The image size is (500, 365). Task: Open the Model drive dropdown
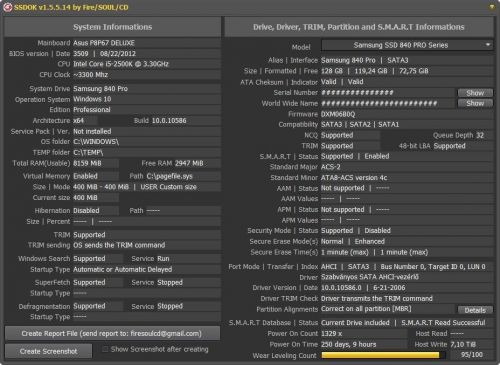coord(407,45)
